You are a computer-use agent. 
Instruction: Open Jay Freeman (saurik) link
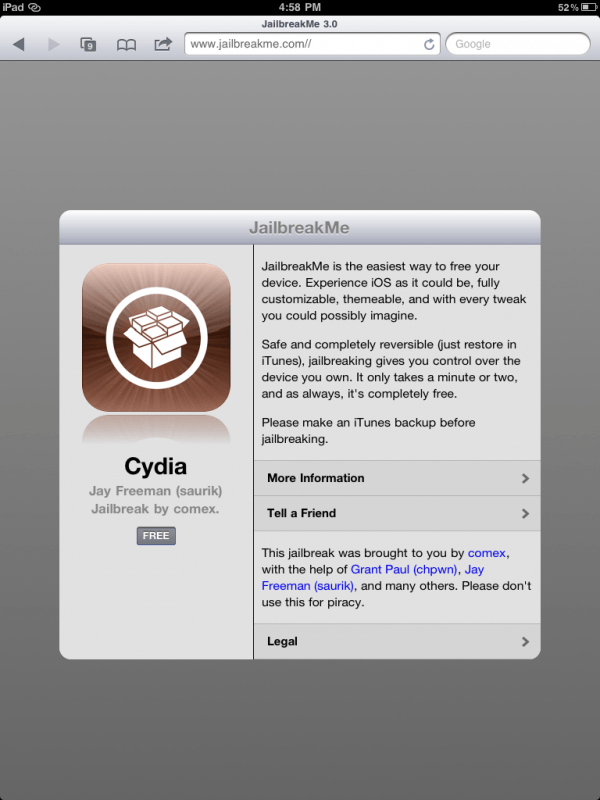click(x=372, y=578)
